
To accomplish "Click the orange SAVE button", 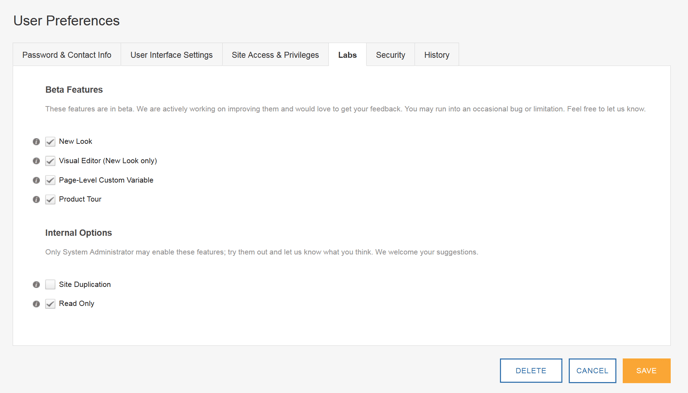I will coord(646,371).
